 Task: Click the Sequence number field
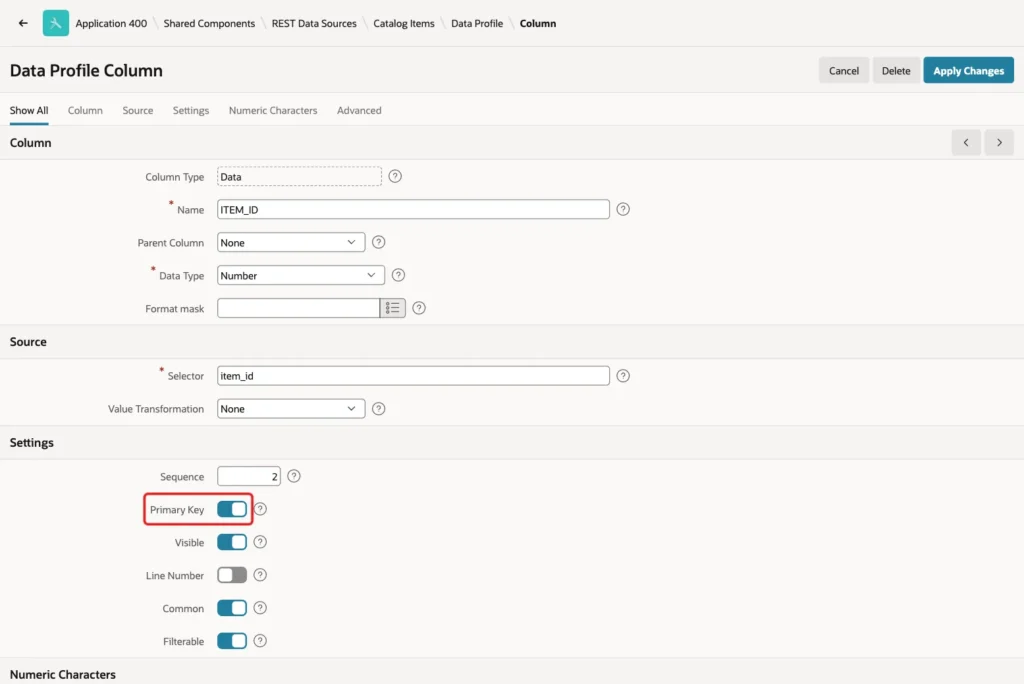tap(249, 476)
